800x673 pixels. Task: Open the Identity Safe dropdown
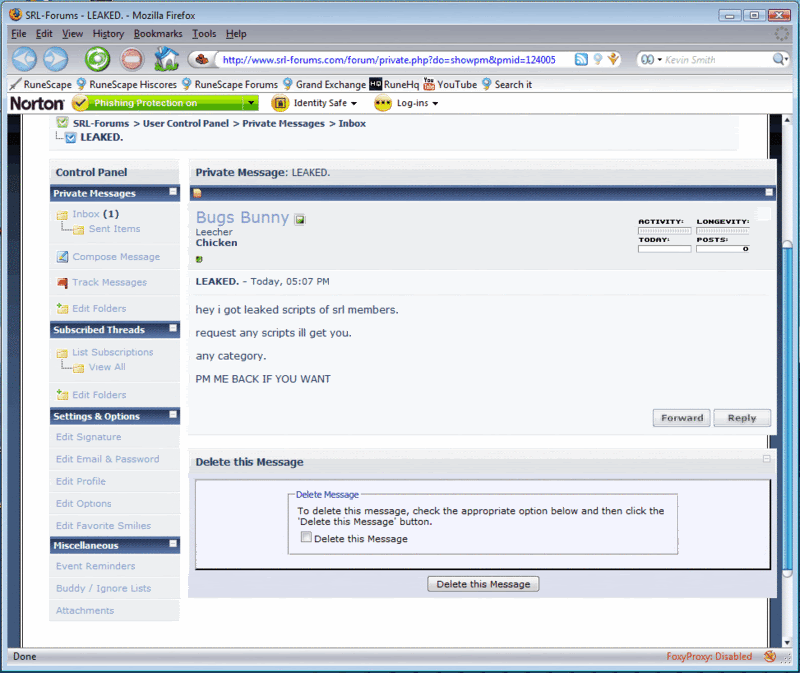click(x=314, y=103)
